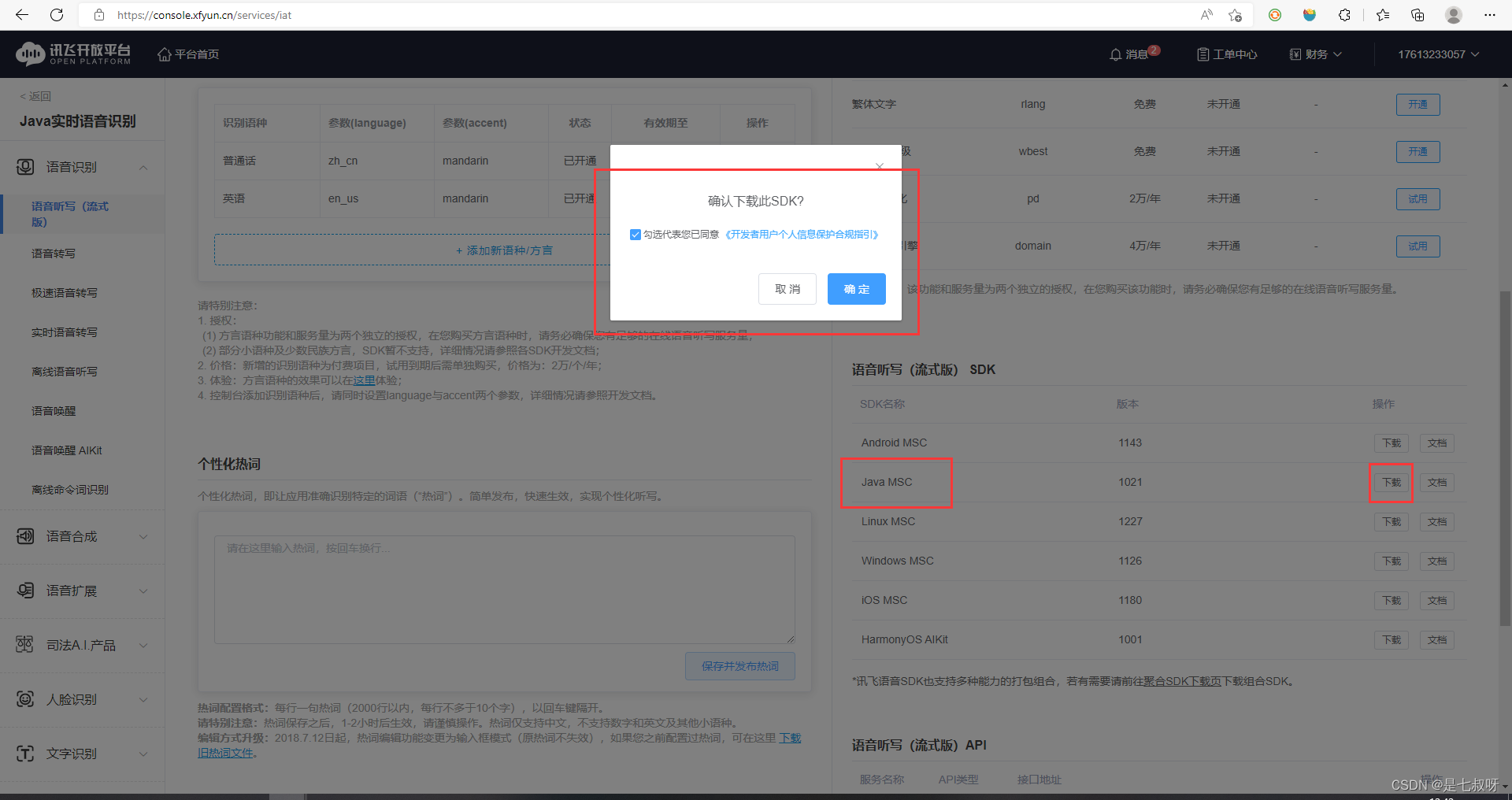Select 语音转写 in sidebar
Viewport: 1512px width, 800px height.
click(x=54, y=254)
